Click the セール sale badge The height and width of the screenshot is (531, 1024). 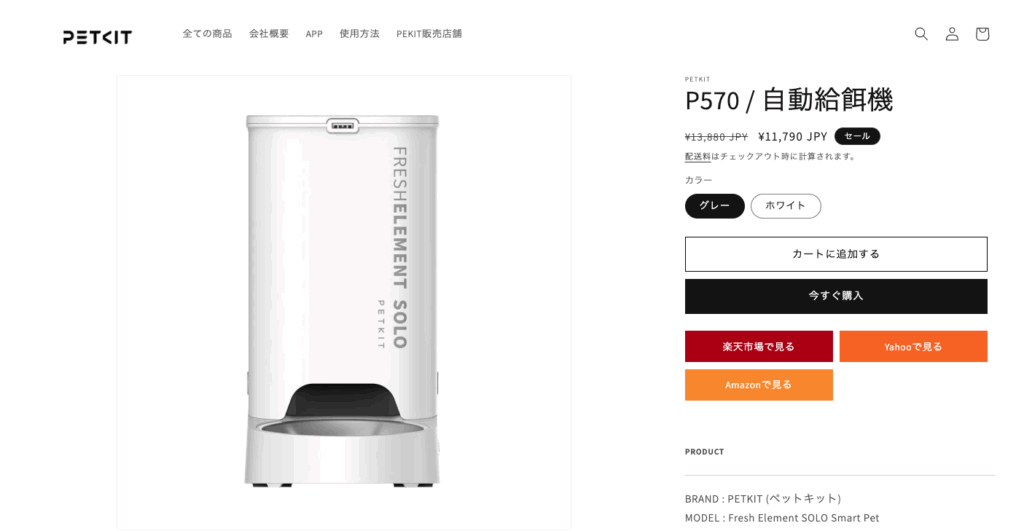click(x=857, y=137)
